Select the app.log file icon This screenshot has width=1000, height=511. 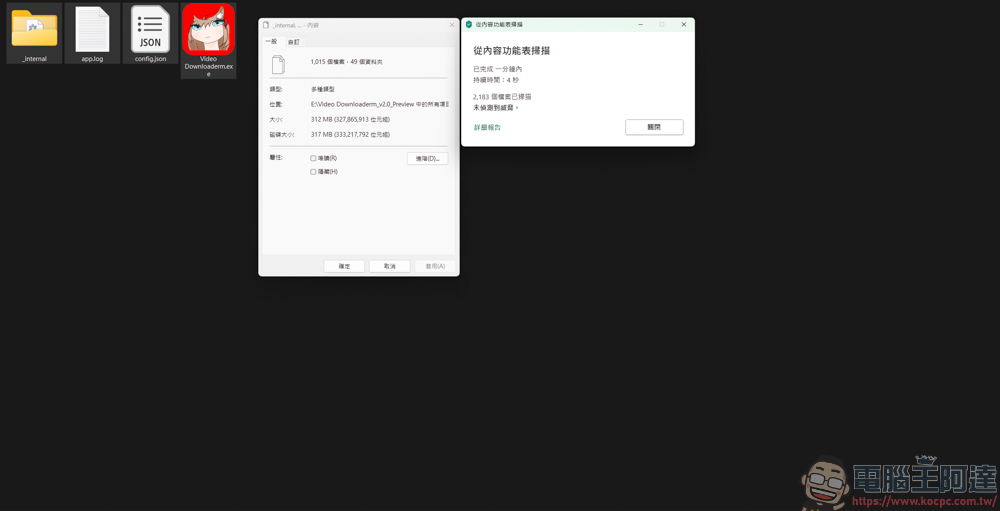(92, 29)
